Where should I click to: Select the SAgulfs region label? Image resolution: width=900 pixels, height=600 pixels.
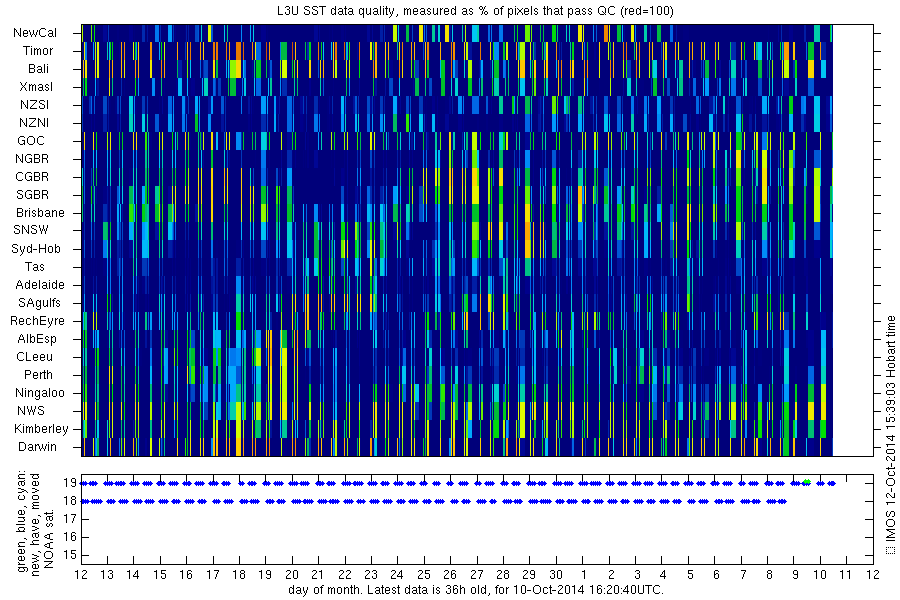pos(40,303)
